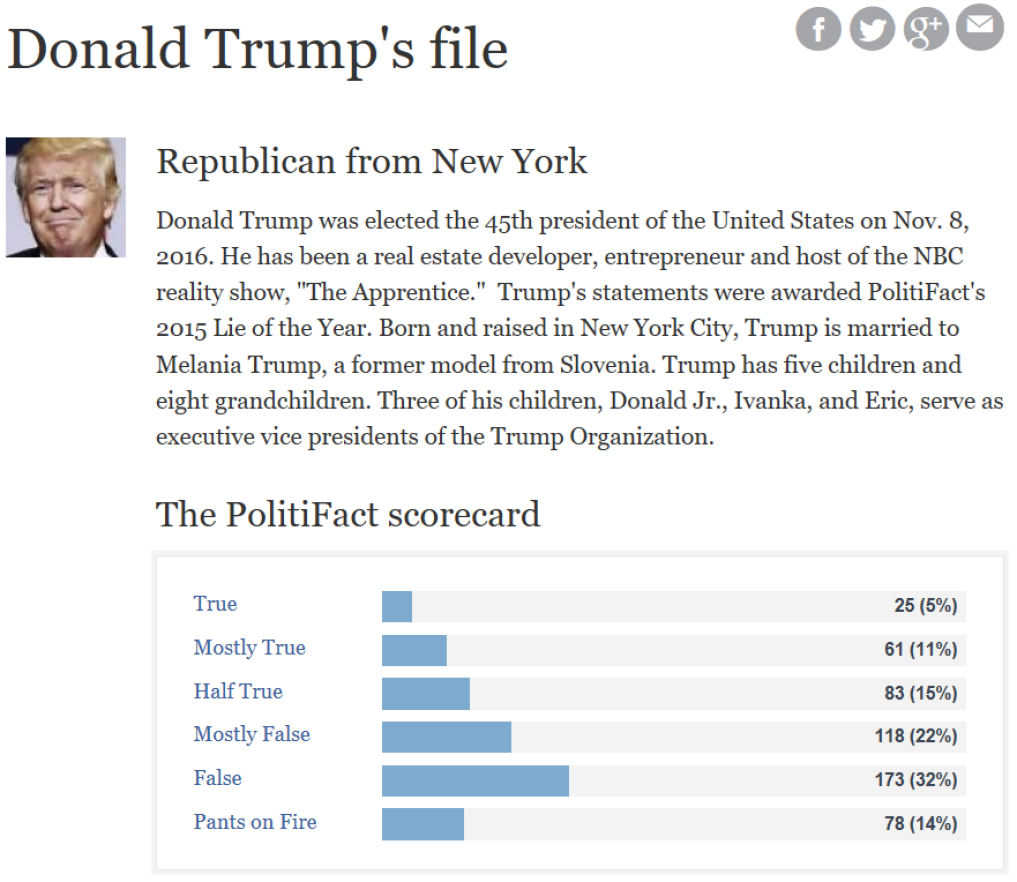Screen dimensions: 1017x882
Task: Click the Mostly True blue bar
Action: [414, 650]
